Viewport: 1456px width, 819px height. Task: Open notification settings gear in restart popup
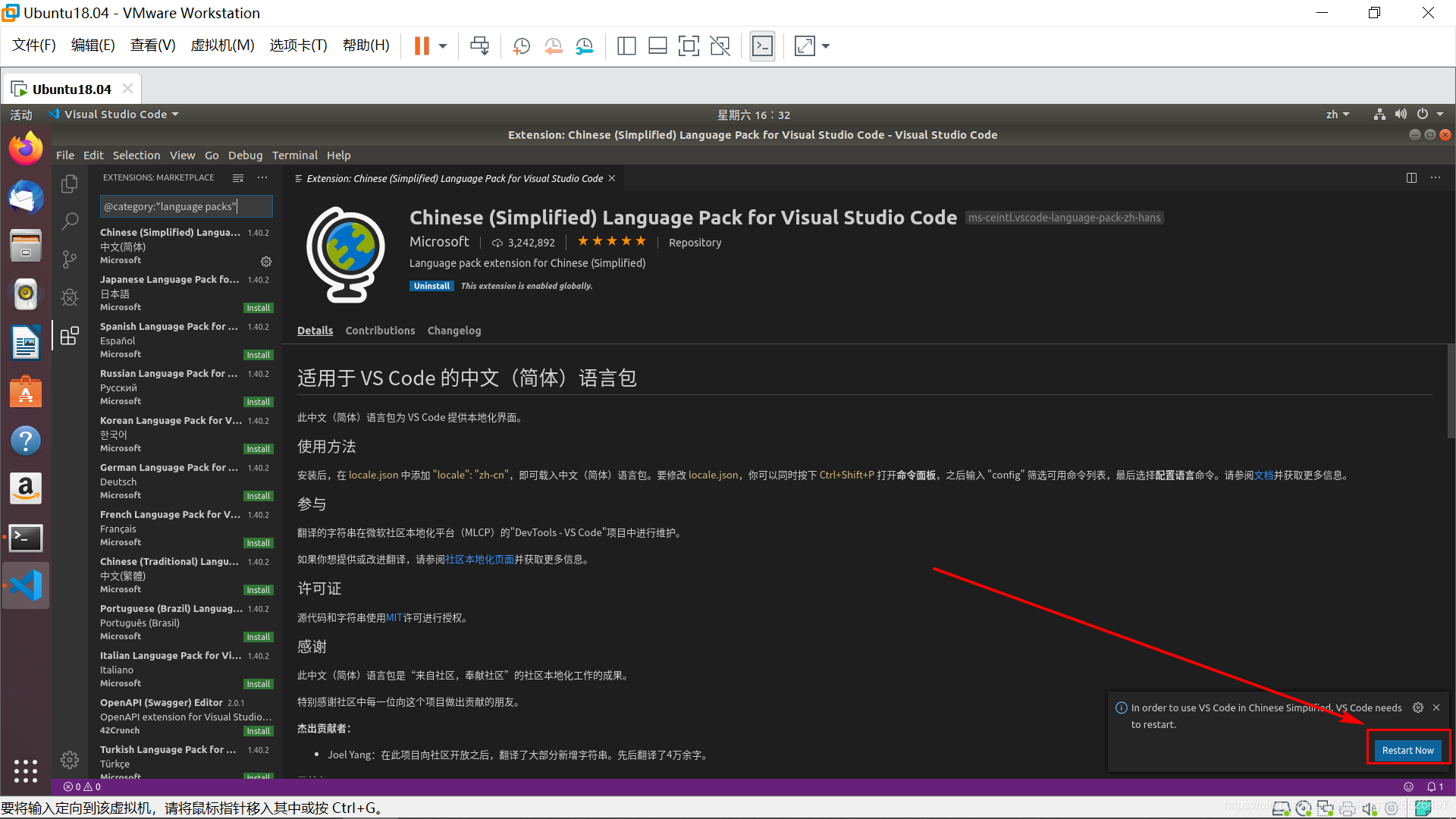1418,708
